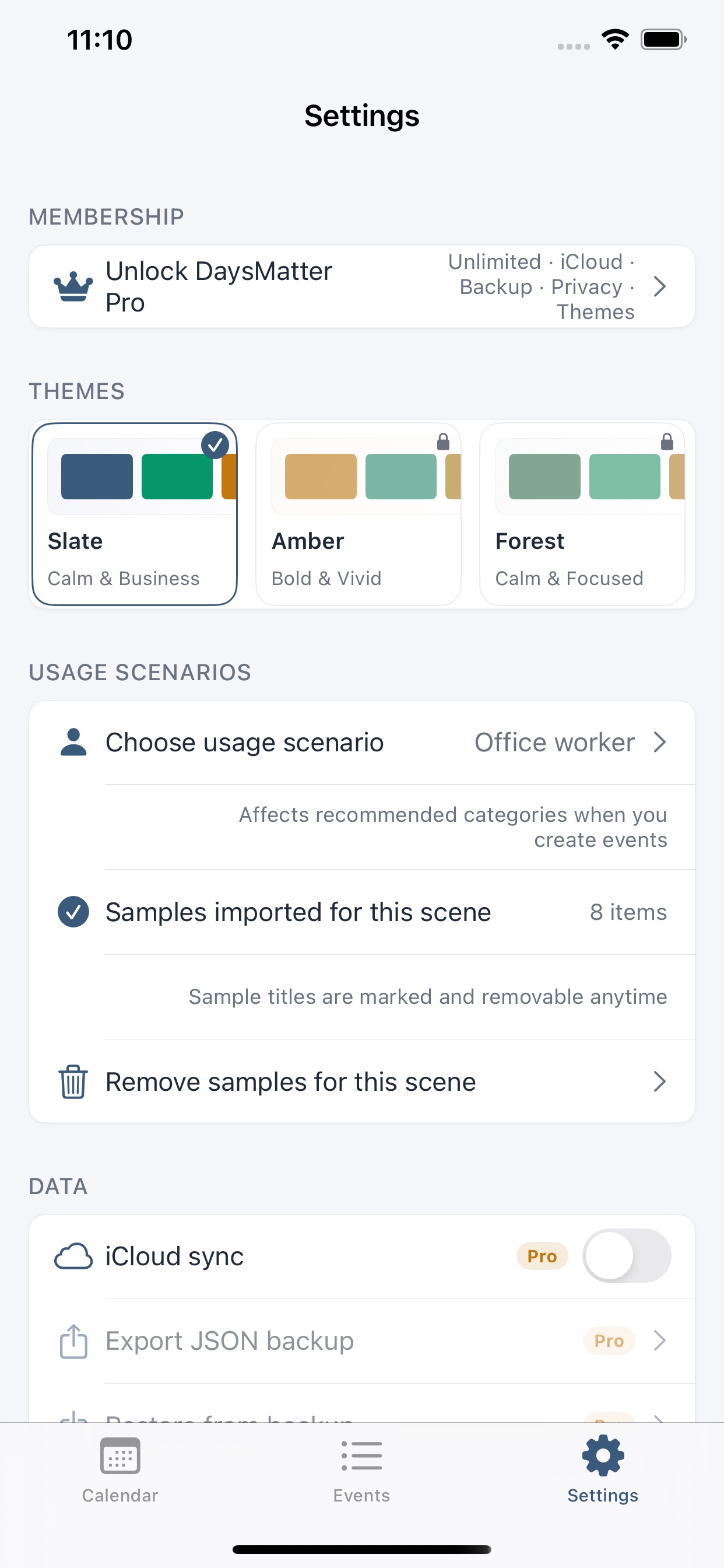The width and height of the screenshot is (724, 1568).
Task: Tap the green swatch in Slate theme
Action: click(x=177, y=476)
